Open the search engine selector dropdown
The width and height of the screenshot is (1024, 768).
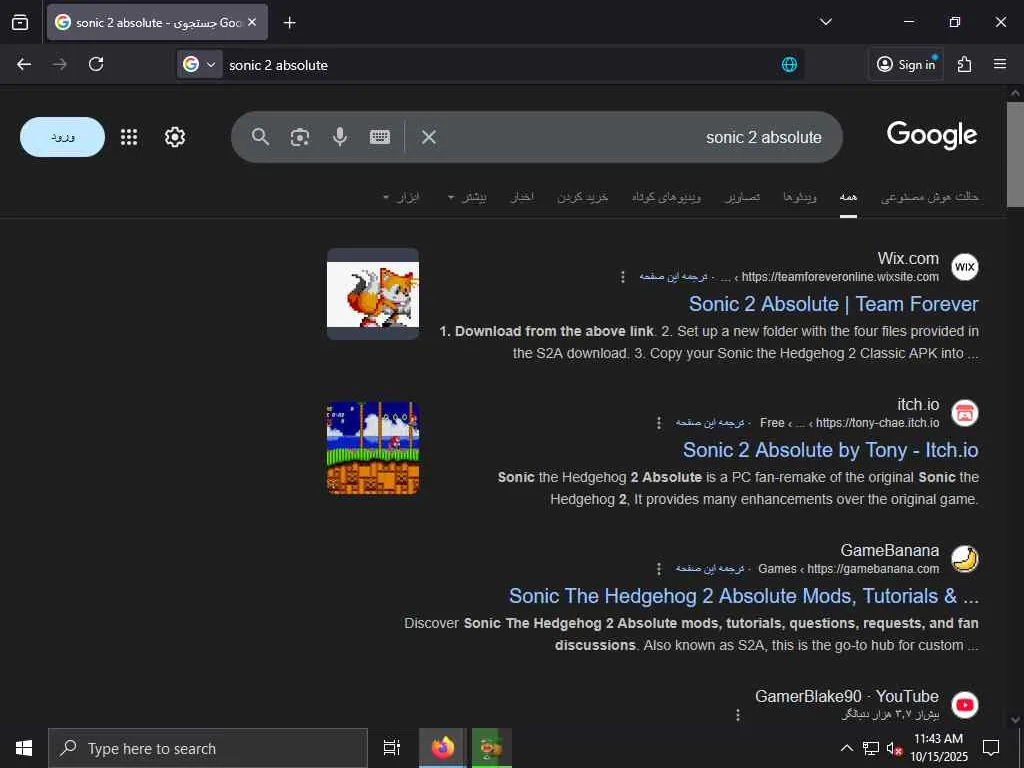[x=199, y=64]
